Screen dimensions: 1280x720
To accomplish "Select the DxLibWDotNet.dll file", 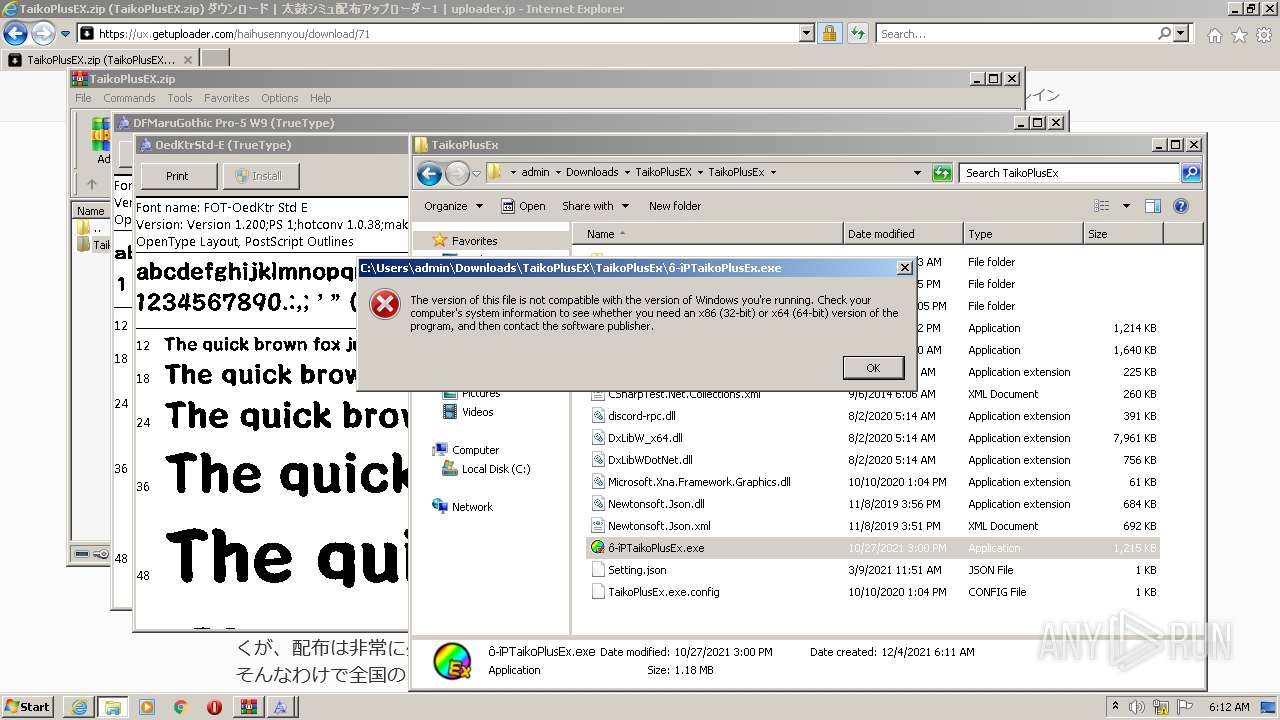I will coord(650,460).
